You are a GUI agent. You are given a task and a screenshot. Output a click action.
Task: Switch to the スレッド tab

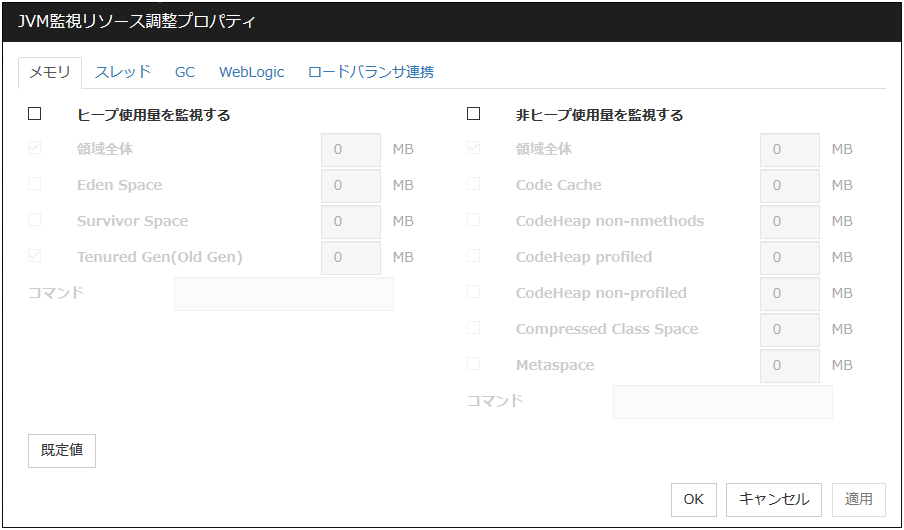click(x=123, y=72)
